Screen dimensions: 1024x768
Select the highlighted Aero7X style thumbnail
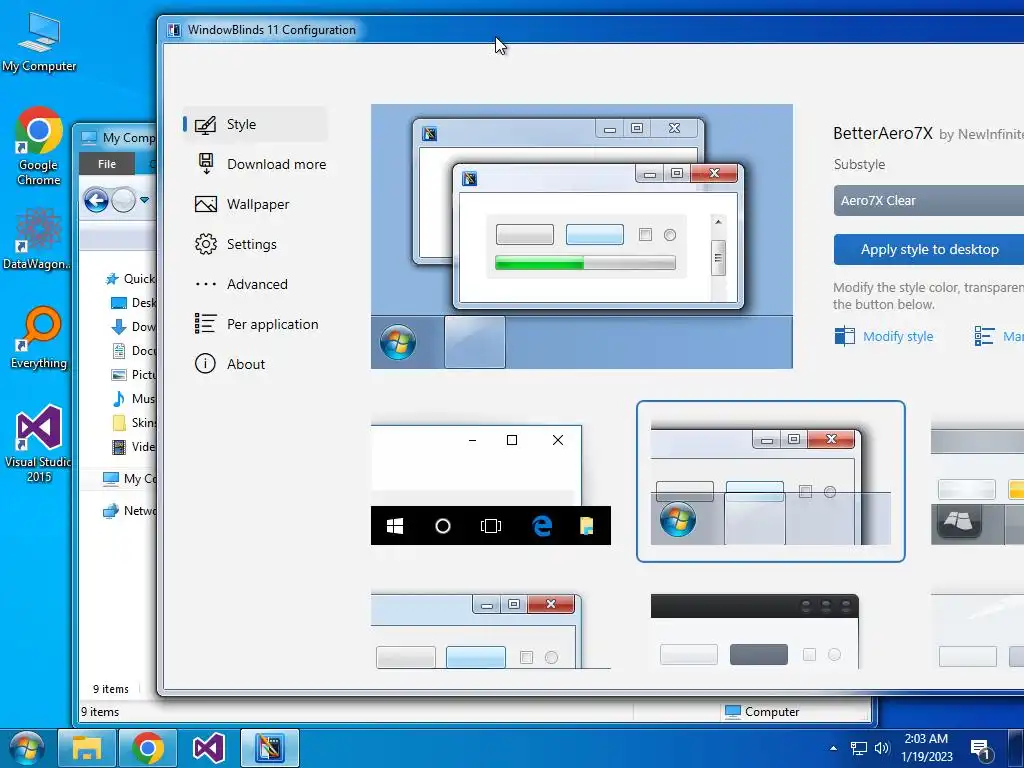(x=771, y=481)
